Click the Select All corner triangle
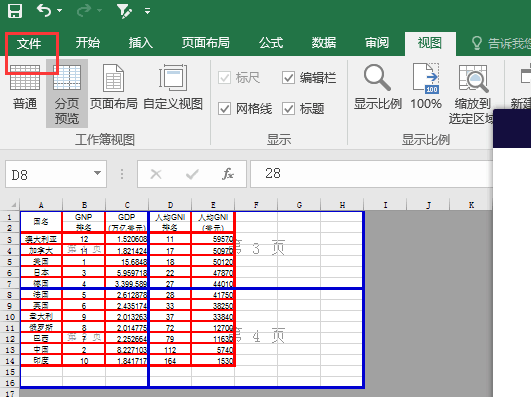 [x=14, y=205]
